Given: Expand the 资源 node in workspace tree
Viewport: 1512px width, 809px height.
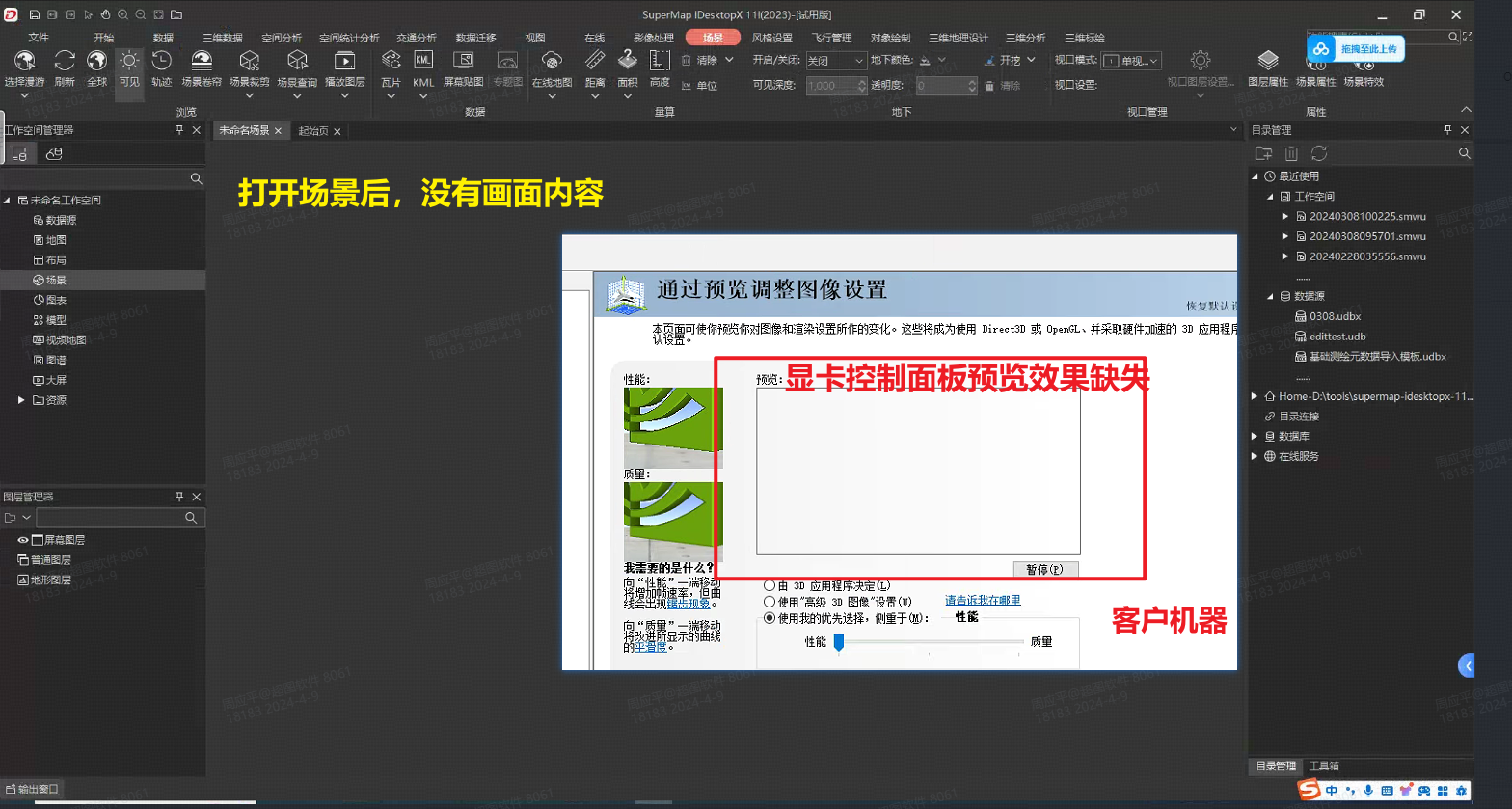Looking at the screenshot, I should (x=21, y=400).
